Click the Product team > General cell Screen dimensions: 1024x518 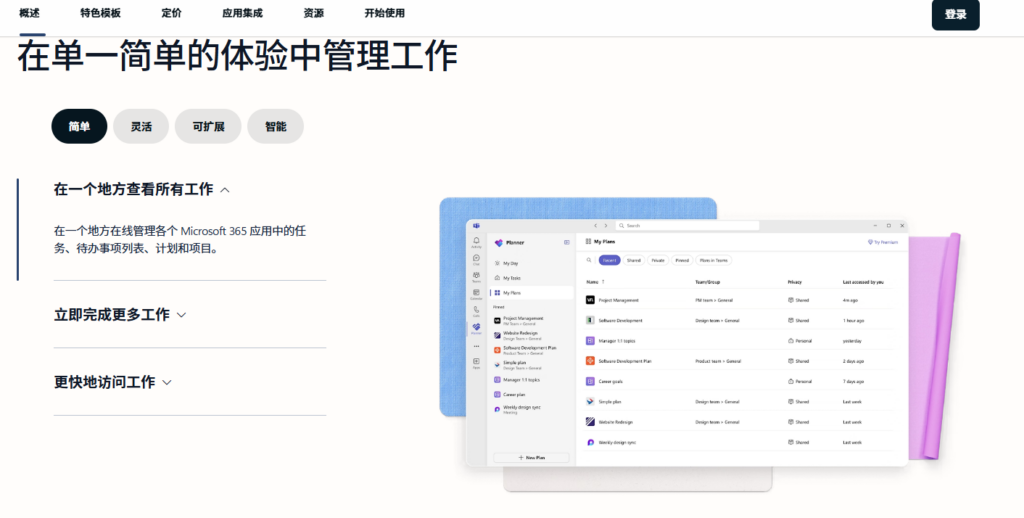pyautogui.click(x=717, y=361)
